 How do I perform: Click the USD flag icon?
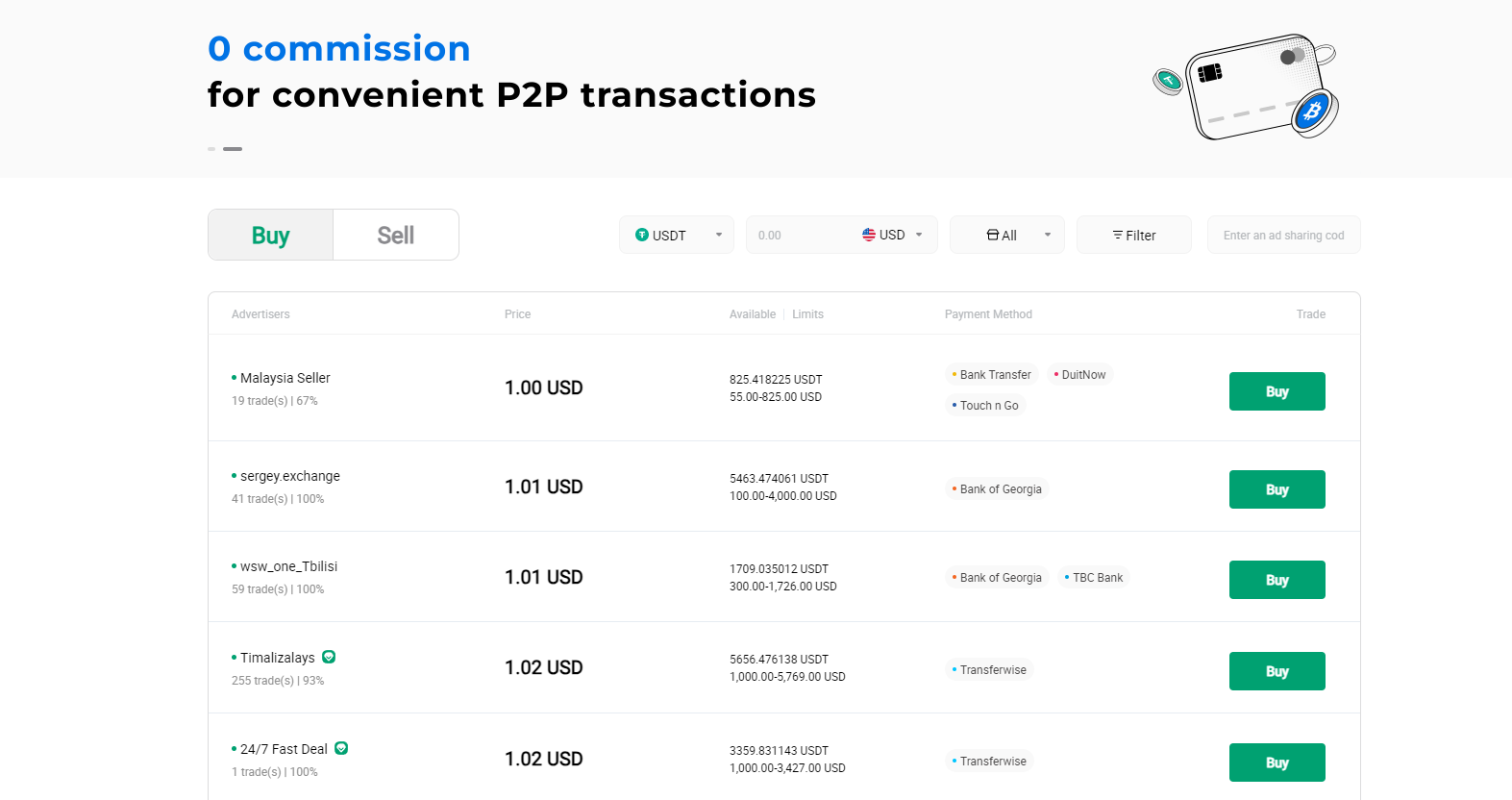tap(869, 235)
